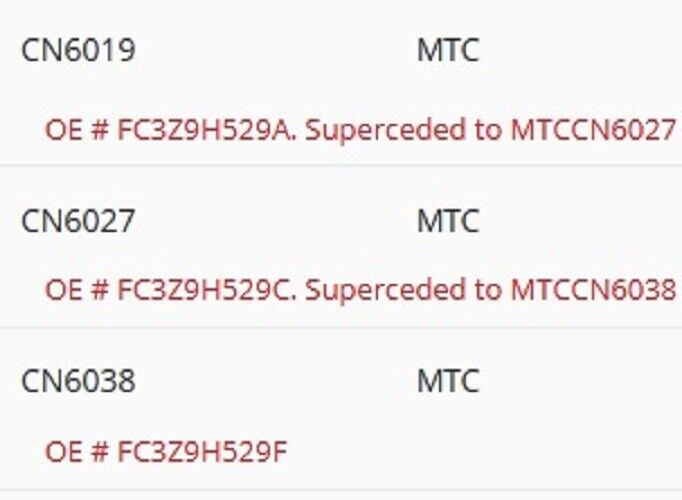
Task: Click note OE # FC3Z9H529A superseded text
Action: pos(361,130)
